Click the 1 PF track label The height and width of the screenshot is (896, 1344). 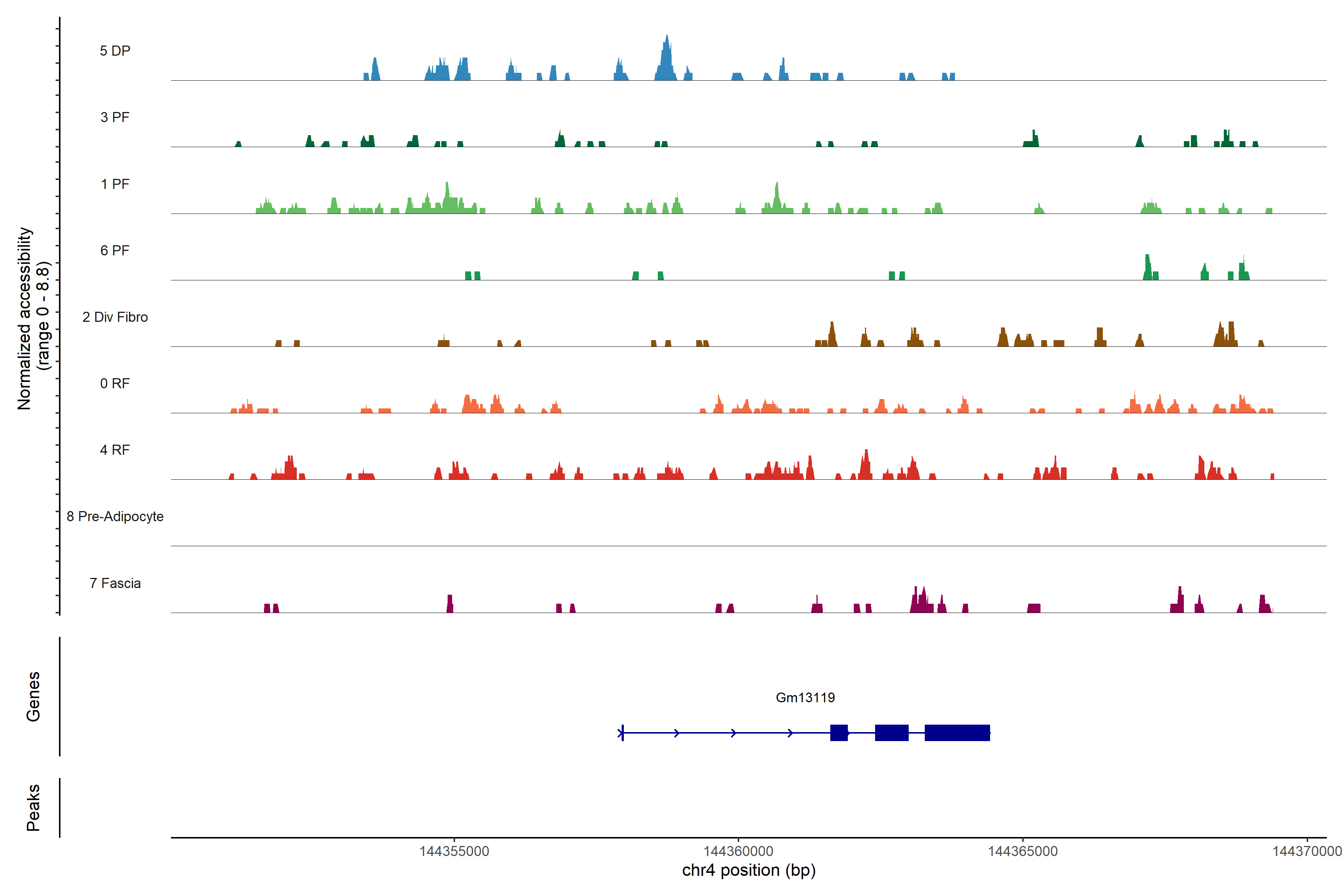pos(115,184)
